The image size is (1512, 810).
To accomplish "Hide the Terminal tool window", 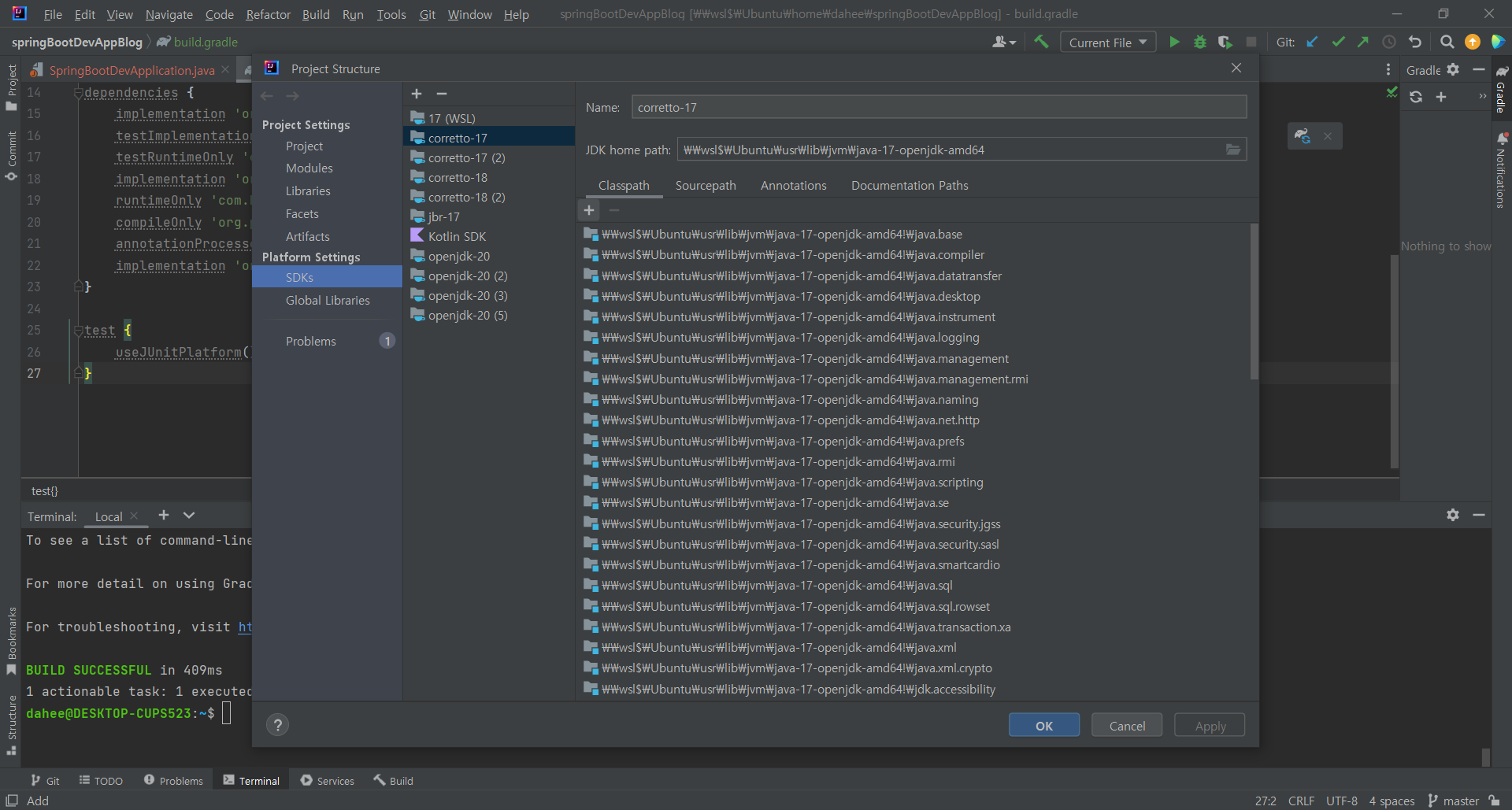I will point(1479,515).
